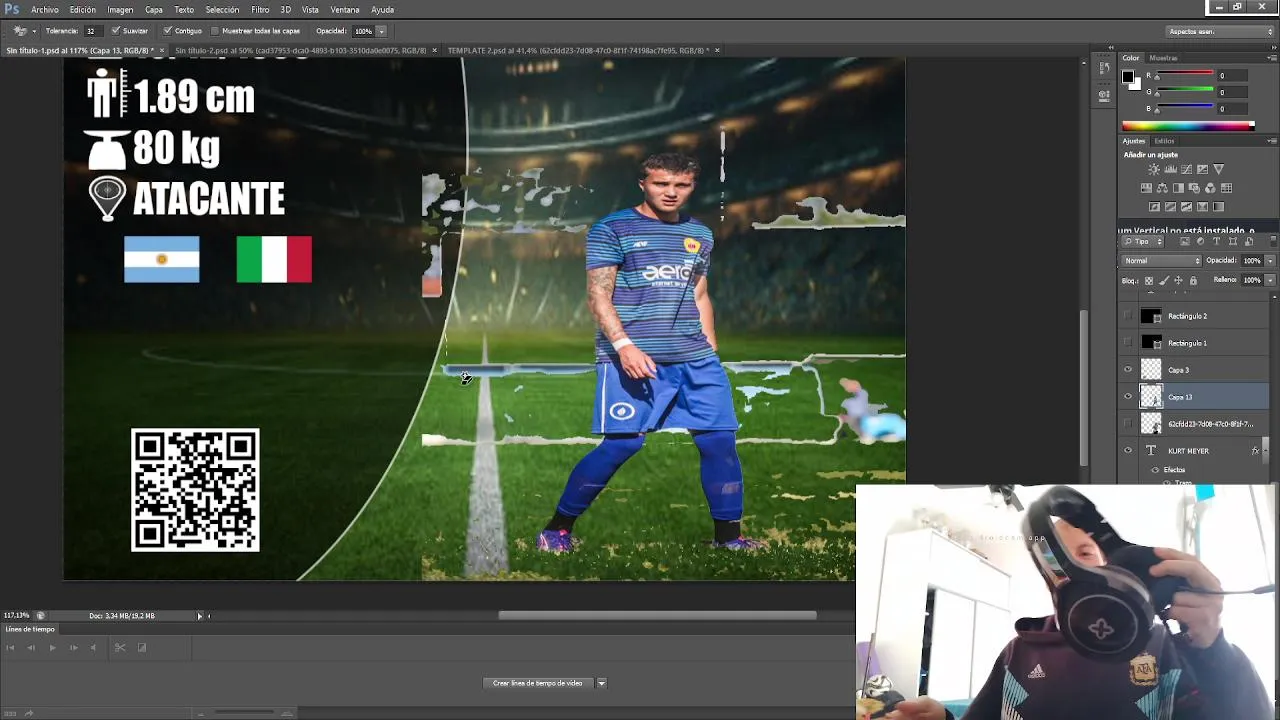Lock layer position move icon

point(1178,280)
